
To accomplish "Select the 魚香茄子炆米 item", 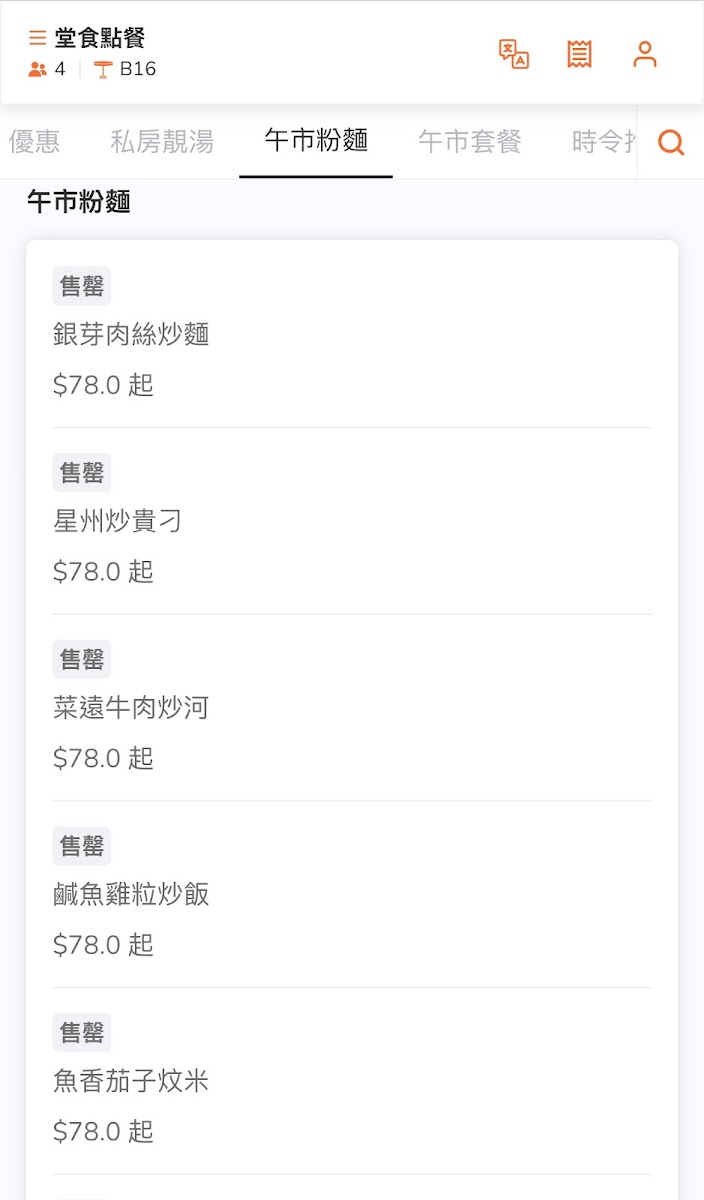I will [x=131, y=1081].
